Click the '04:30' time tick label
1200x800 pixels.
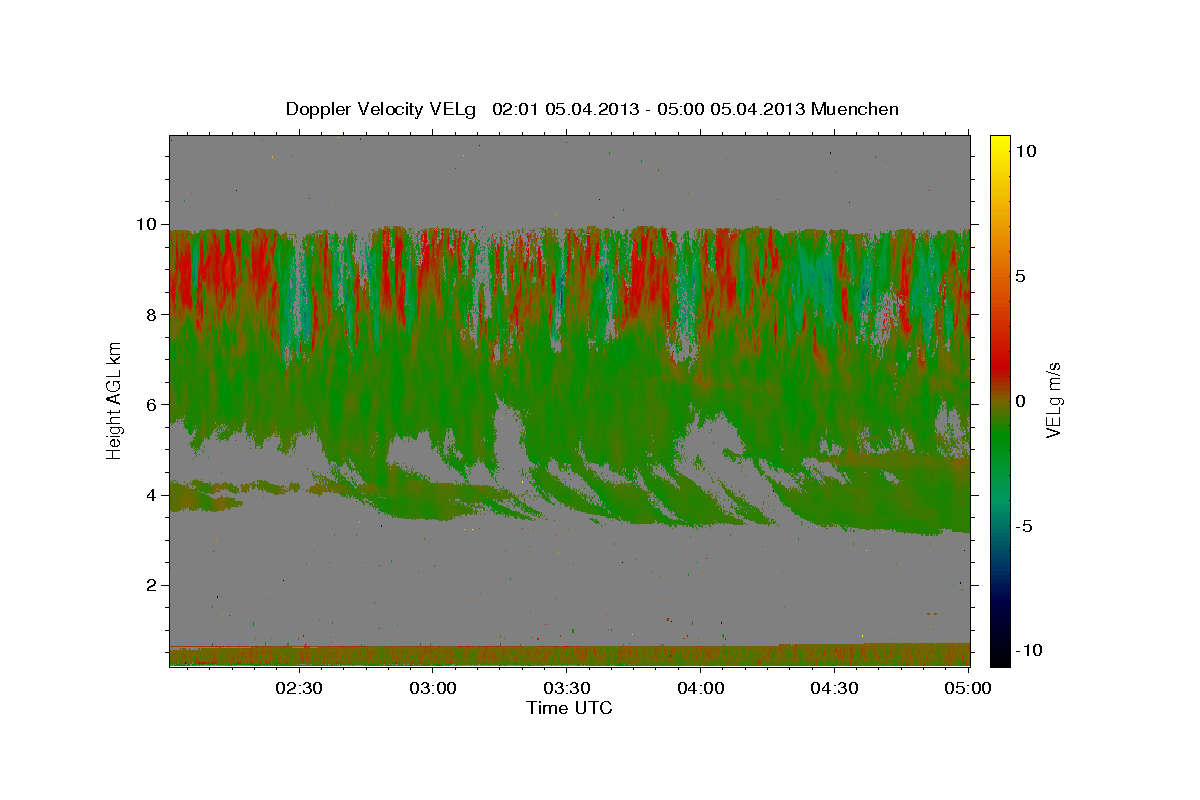pos(834,688)
